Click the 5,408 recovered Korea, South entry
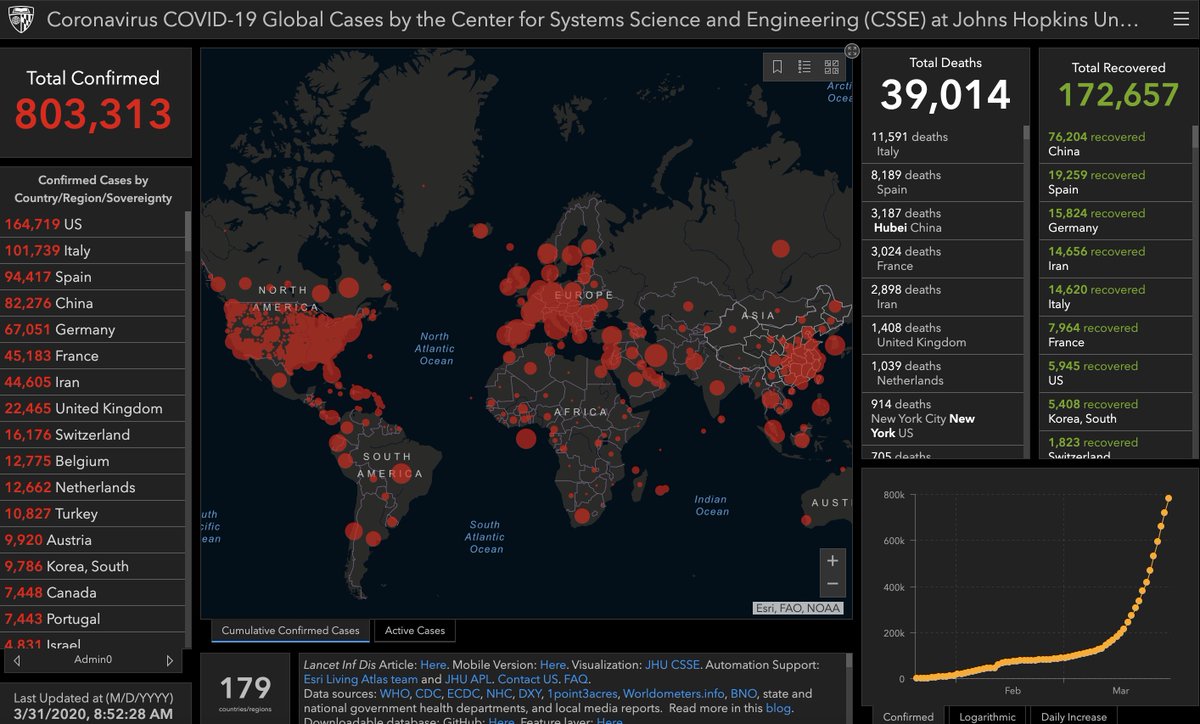1200x724 pixels. click(x=1114, y=411)
